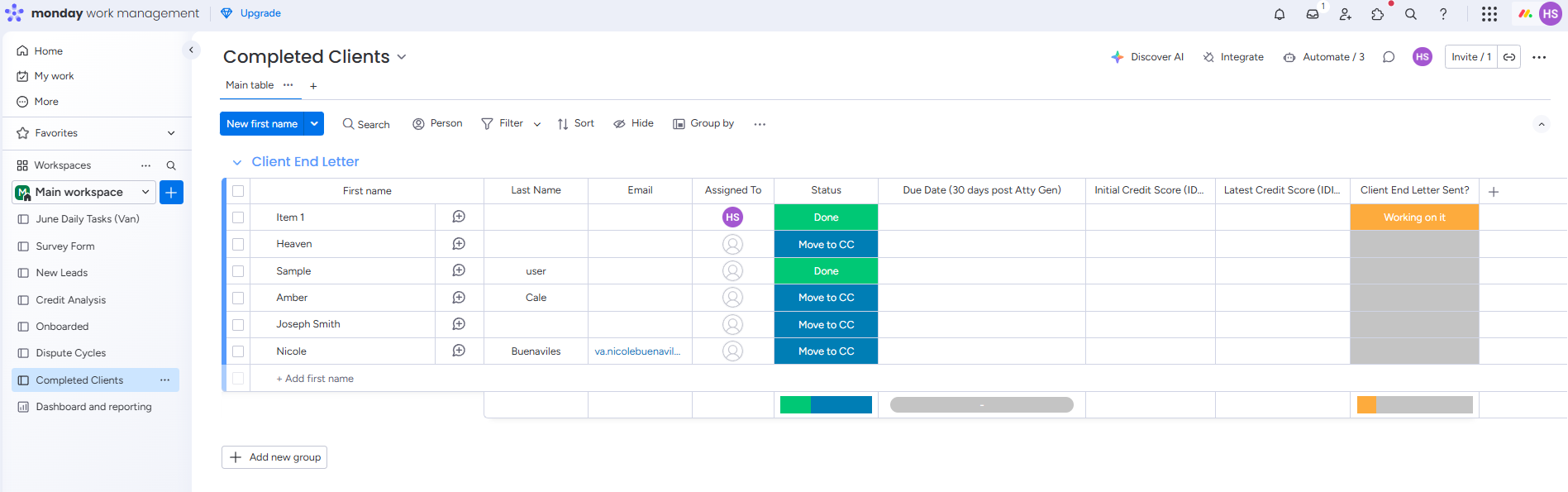The height and width of the screenshot is (492, 1568).
Task: Toggle the select-all checkbox in table header
Action: (238, 191)
